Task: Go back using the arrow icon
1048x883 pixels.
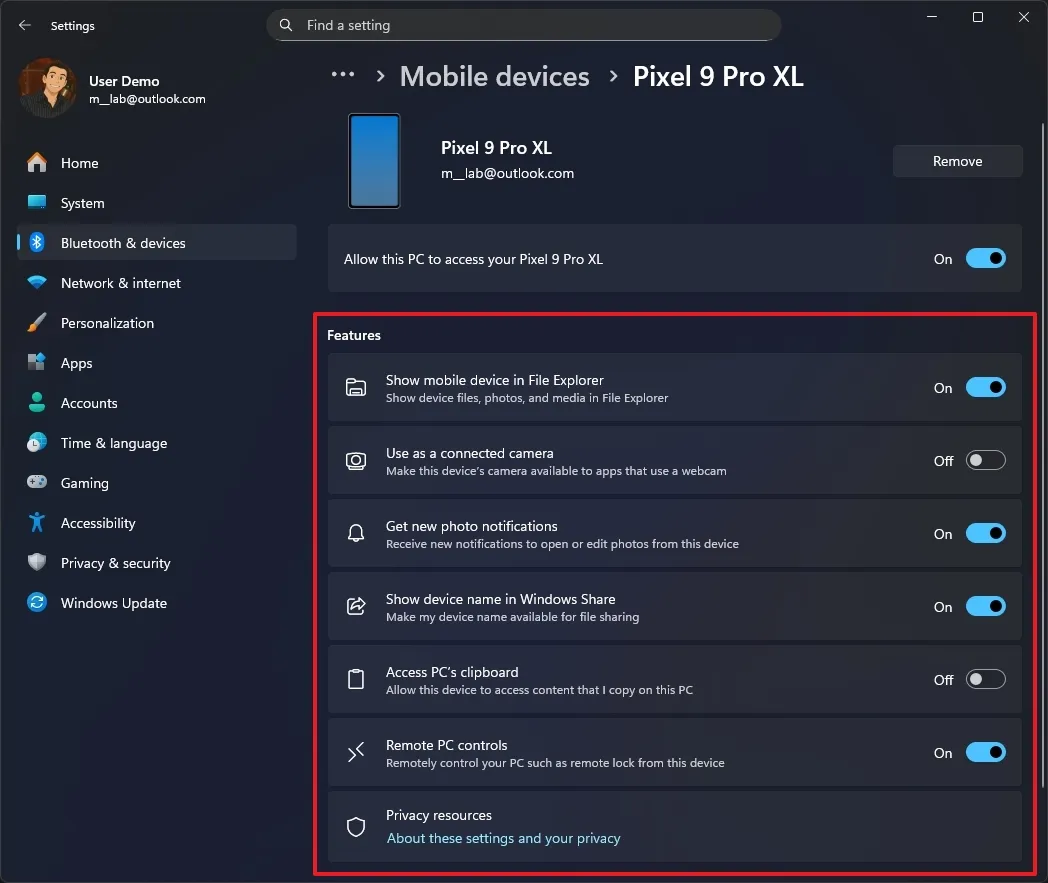Action: pyautogui.click(x=25, y=25)
